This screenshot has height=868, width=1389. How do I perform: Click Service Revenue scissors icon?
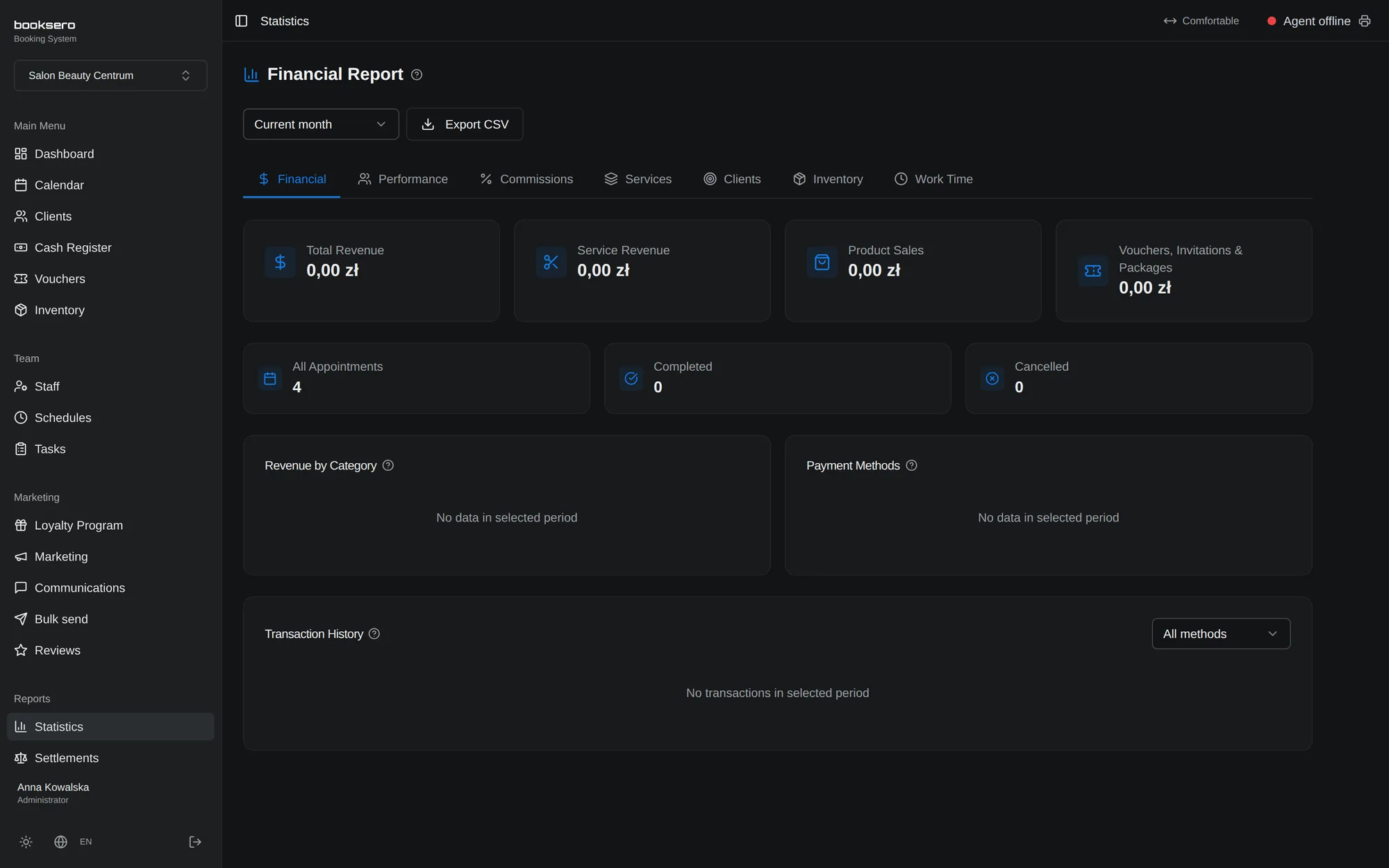551,262
